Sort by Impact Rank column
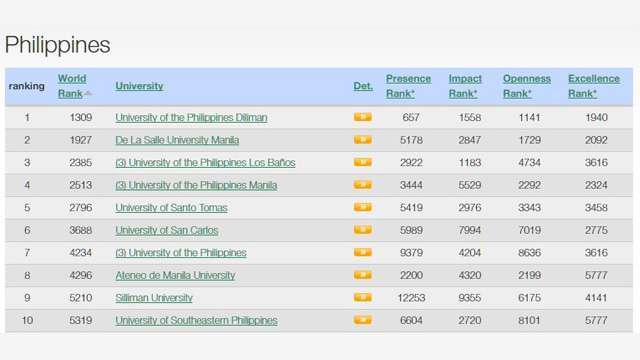Screen dimensions: 640x360 click(x=465, y=86)
